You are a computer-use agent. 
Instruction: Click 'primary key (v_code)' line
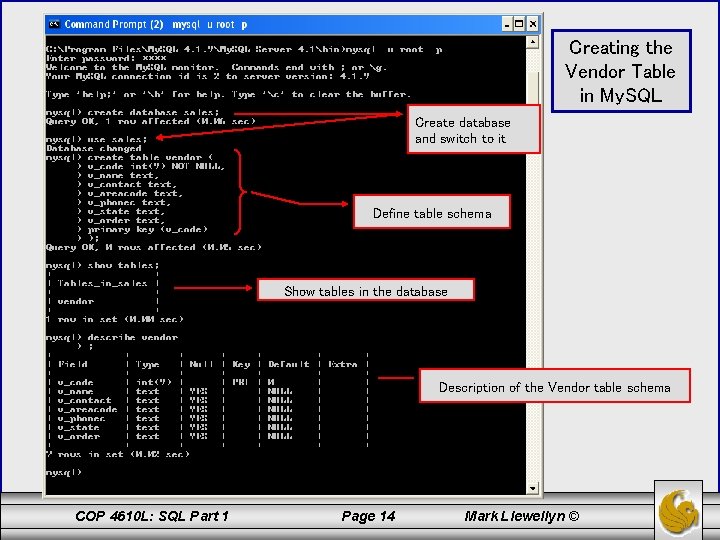(142, 229)
